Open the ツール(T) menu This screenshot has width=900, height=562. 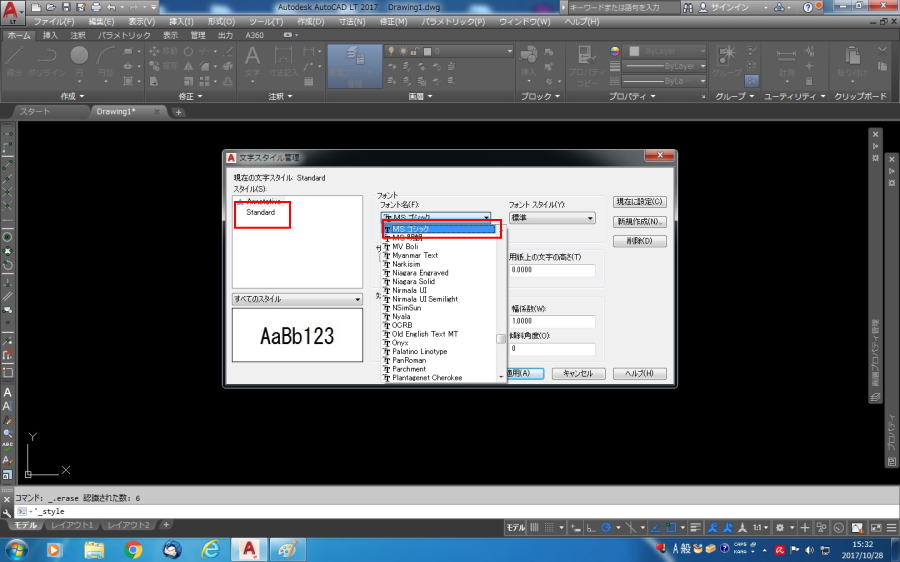[x=266, y=21]
